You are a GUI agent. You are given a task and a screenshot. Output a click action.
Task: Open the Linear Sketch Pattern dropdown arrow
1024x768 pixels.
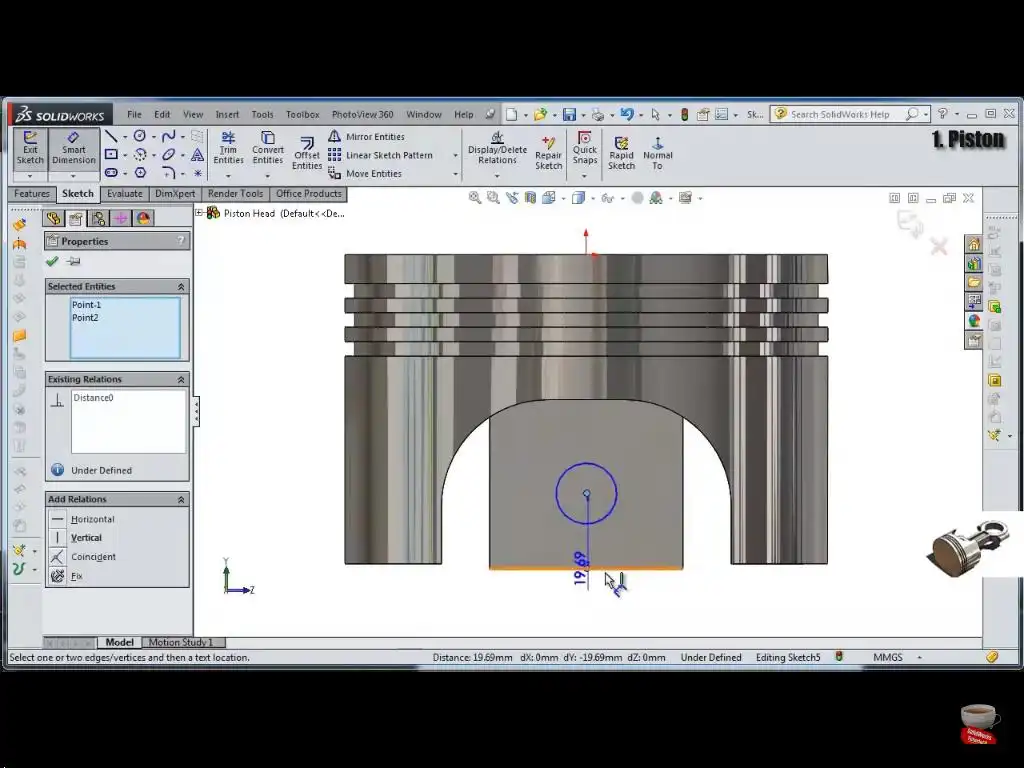click(x=455, y=155)
